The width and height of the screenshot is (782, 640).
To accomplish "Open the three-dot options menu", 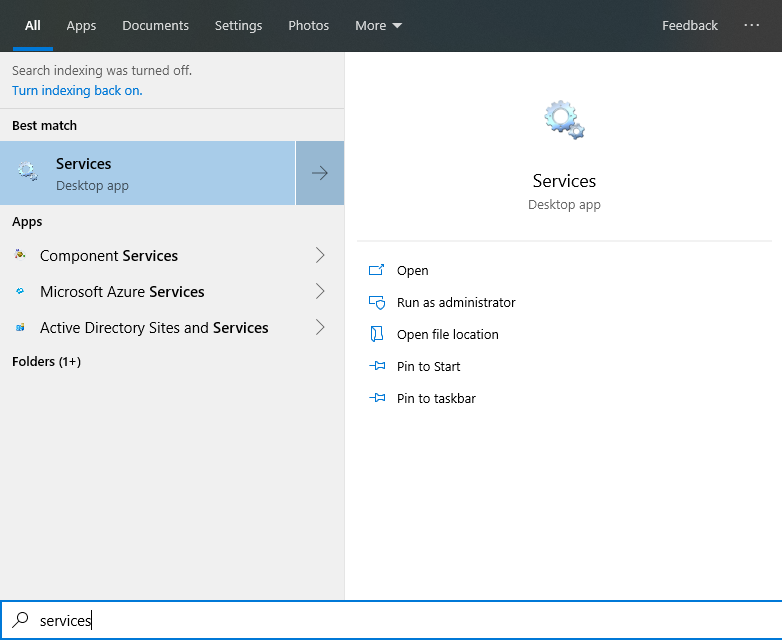I will 752,25.
